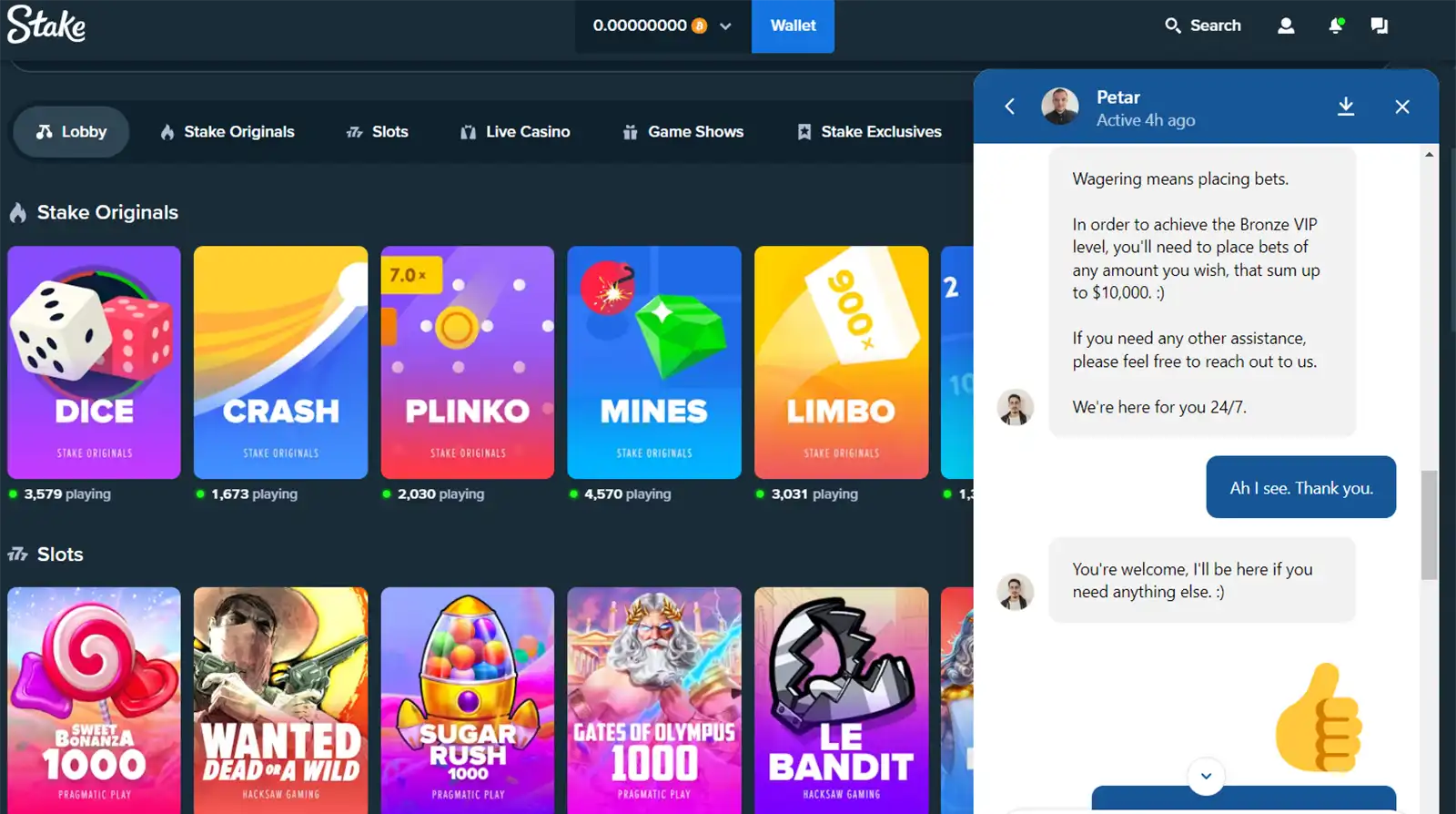Expand the balance currency dropdown
This screenshot has width=1456, height=814.
pos(725,26)
